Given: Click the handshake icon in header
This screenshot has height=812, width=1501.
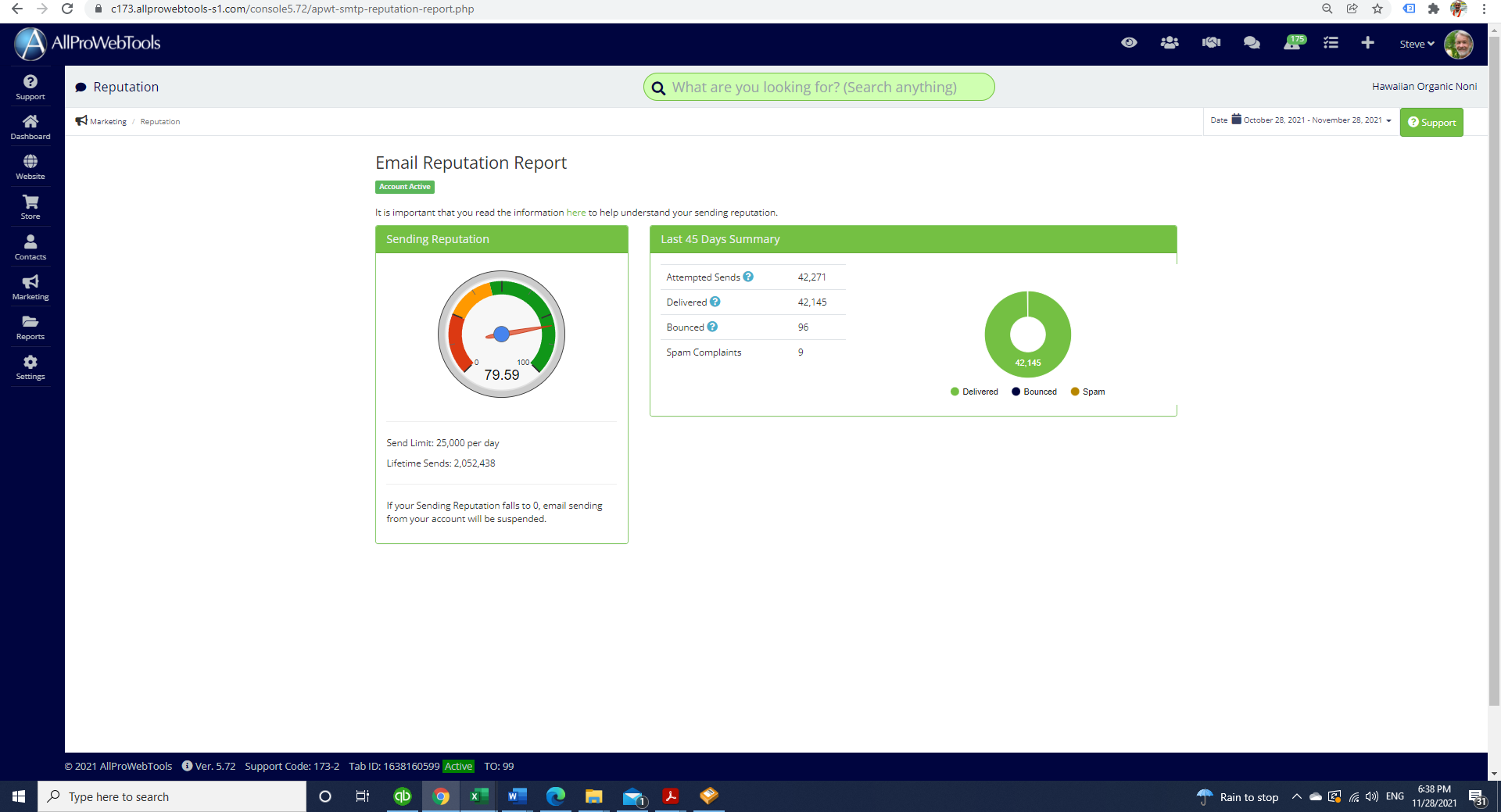Looking at the screenshot, I should [1211, 43].
